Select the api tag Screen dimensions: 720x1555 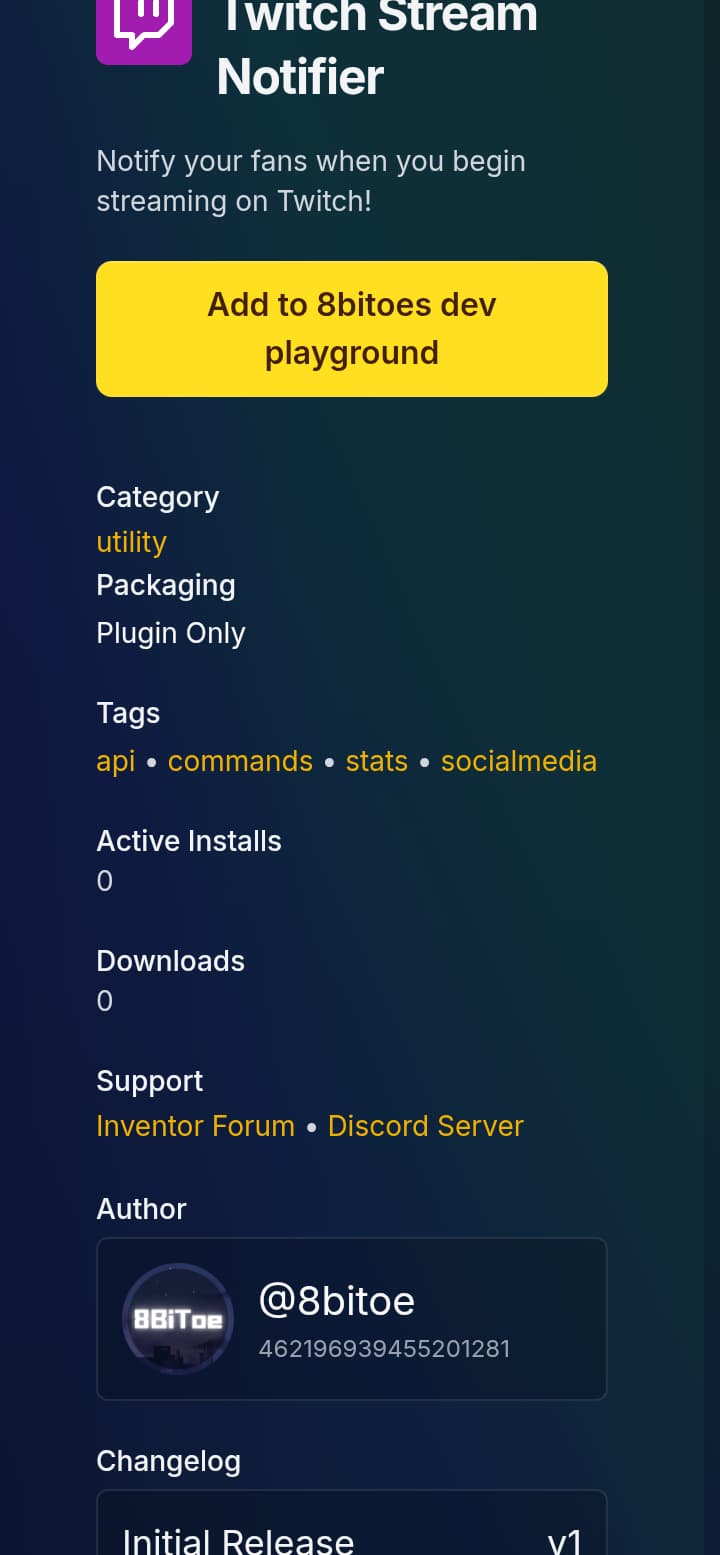click(x=115, y=761)
